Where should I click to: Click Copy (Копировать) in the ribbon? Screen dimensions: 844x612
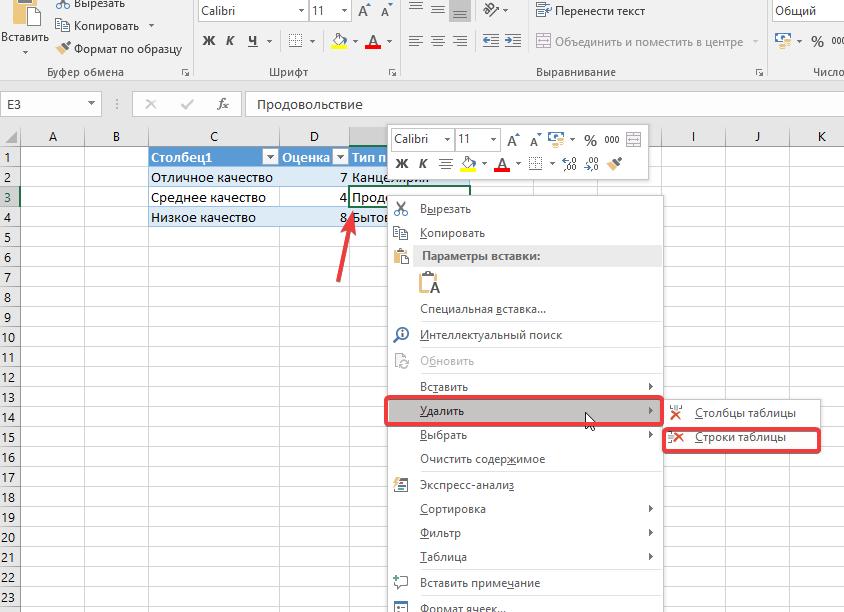[x=97, y=26]
